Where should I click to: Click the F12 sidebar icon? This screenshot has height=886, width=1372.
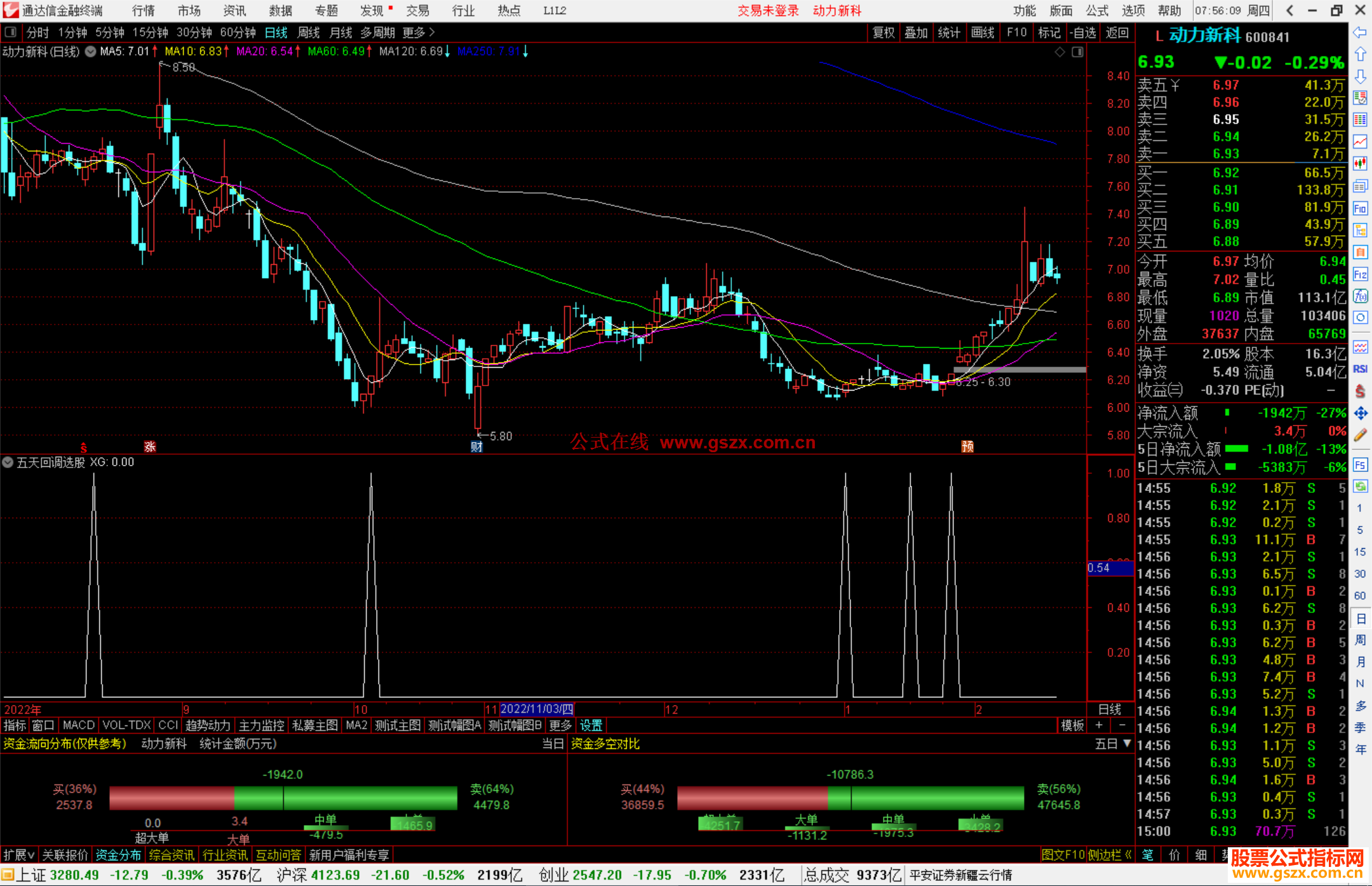coord(1360,274)
